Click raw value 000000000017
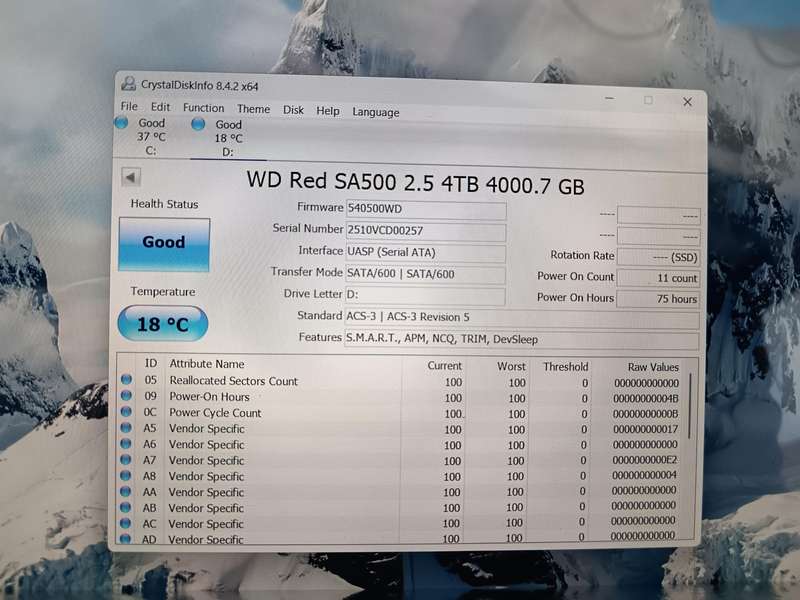 click(645, 430)
